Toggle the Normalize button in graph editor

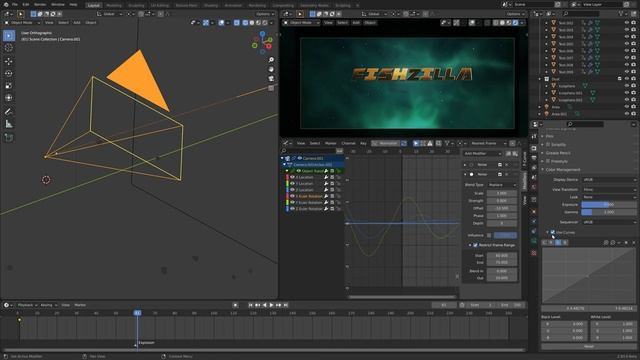coord(385,143)
